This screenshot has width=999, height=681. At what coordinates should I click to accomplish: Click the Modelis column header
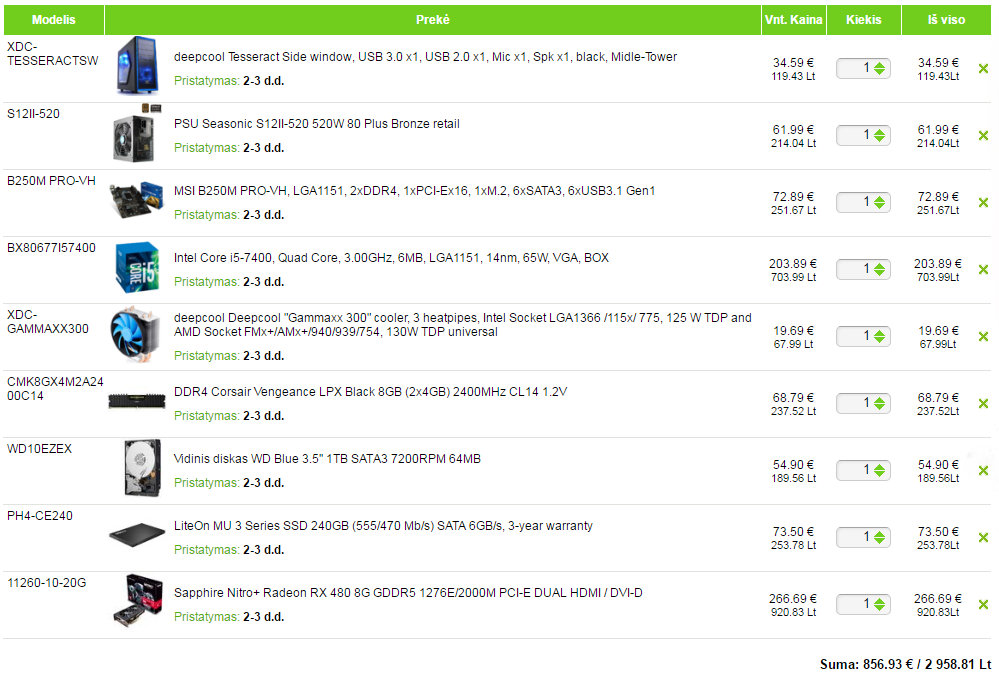[54, 20]
